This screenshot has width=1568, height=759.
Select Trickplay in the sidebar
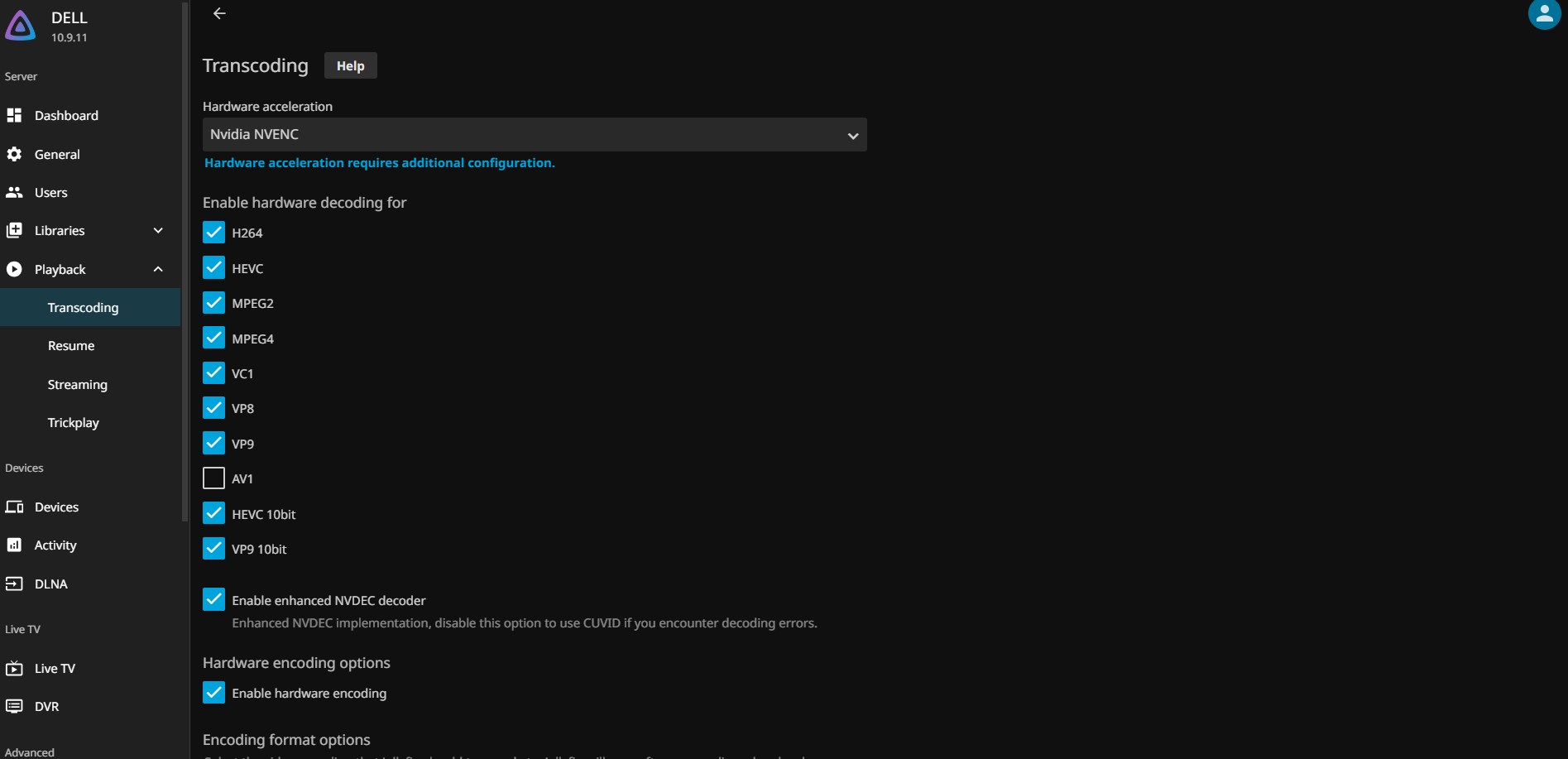click(74, 423)
